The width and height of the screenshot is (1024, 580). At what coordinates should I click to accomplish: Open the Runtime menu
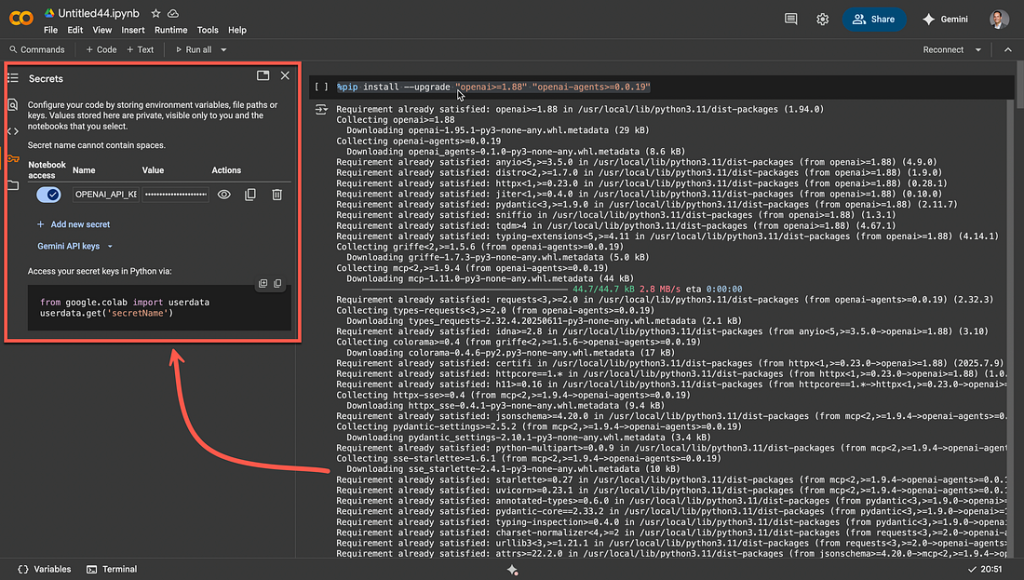(x=170, y=30)
